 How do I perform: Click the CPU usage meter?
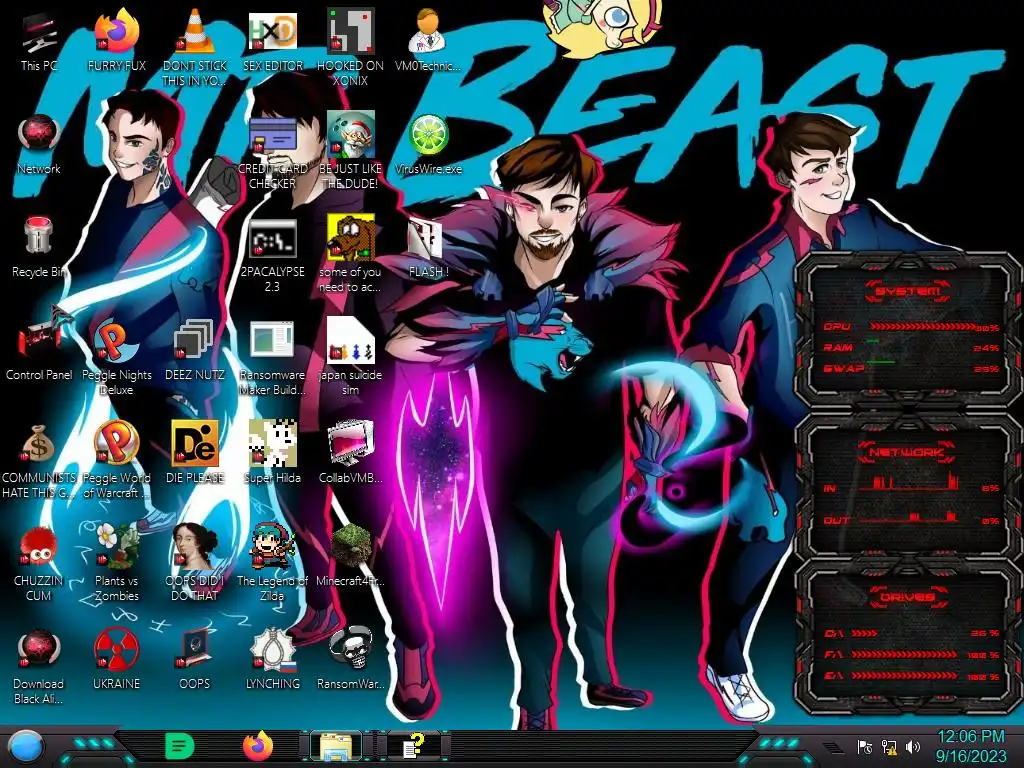(911, 326)
